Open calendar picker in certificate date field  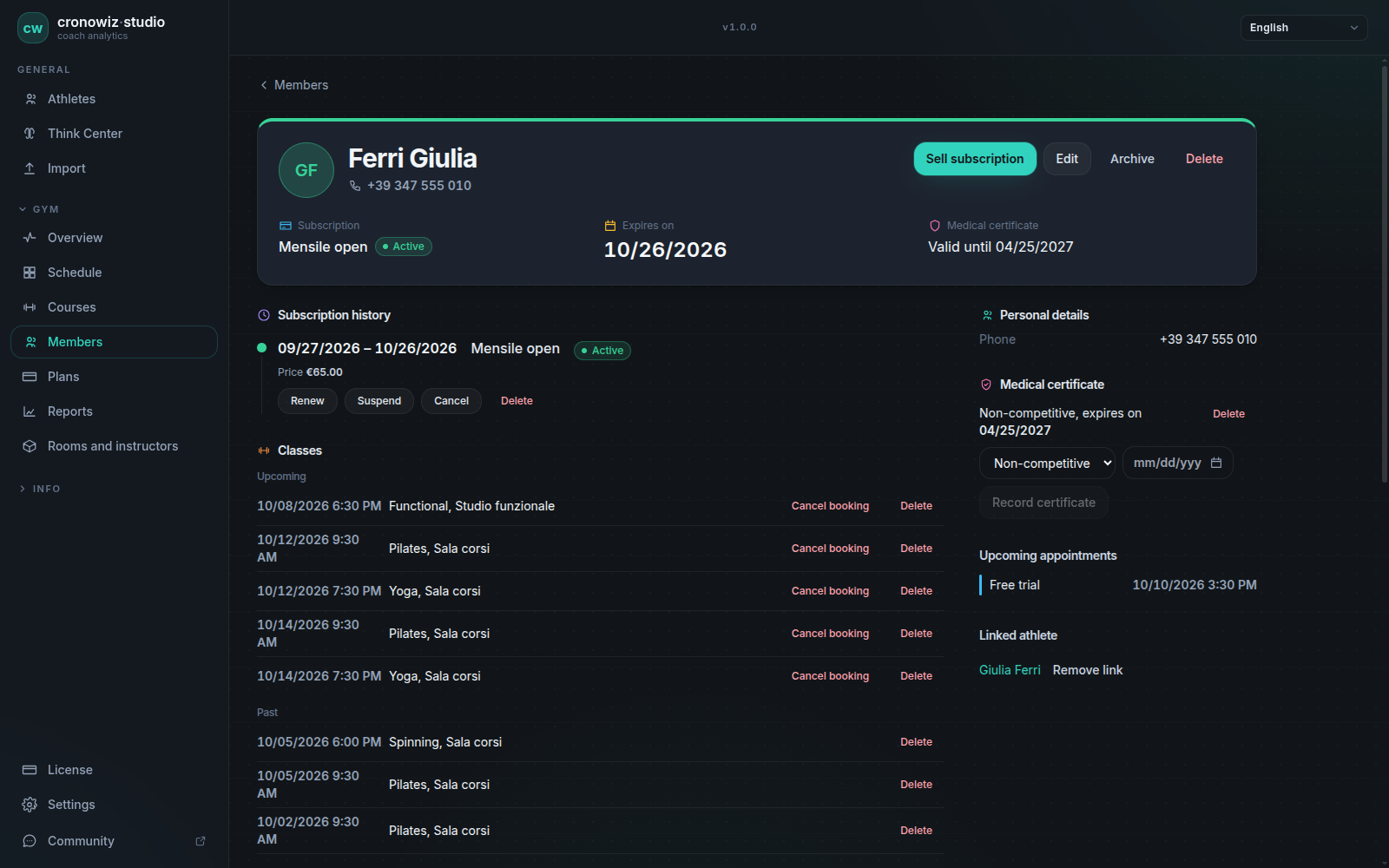(1216, 463)
